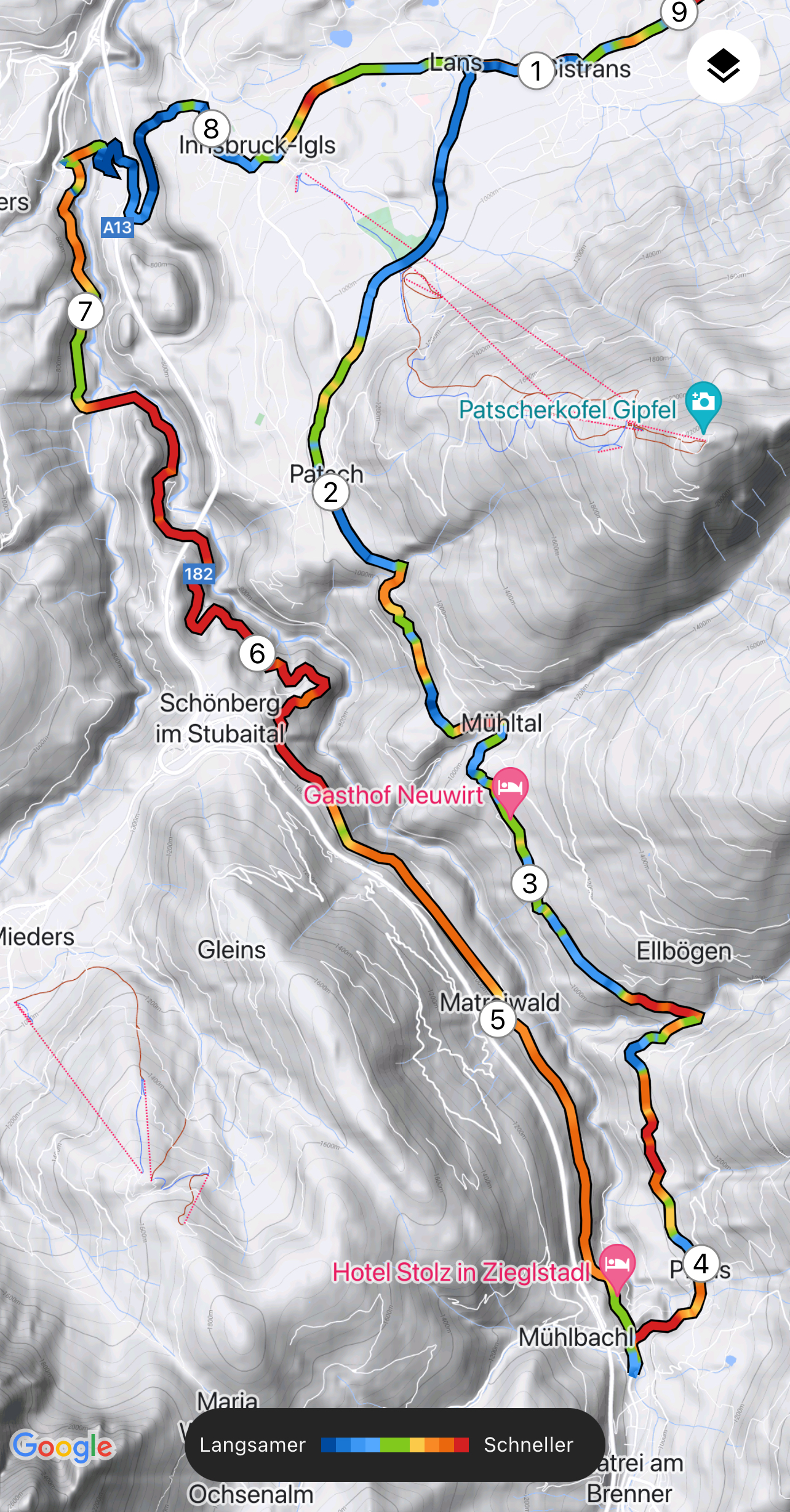
Task: Select kilometer marker 9 at the top edge
Action: [679, 12]
